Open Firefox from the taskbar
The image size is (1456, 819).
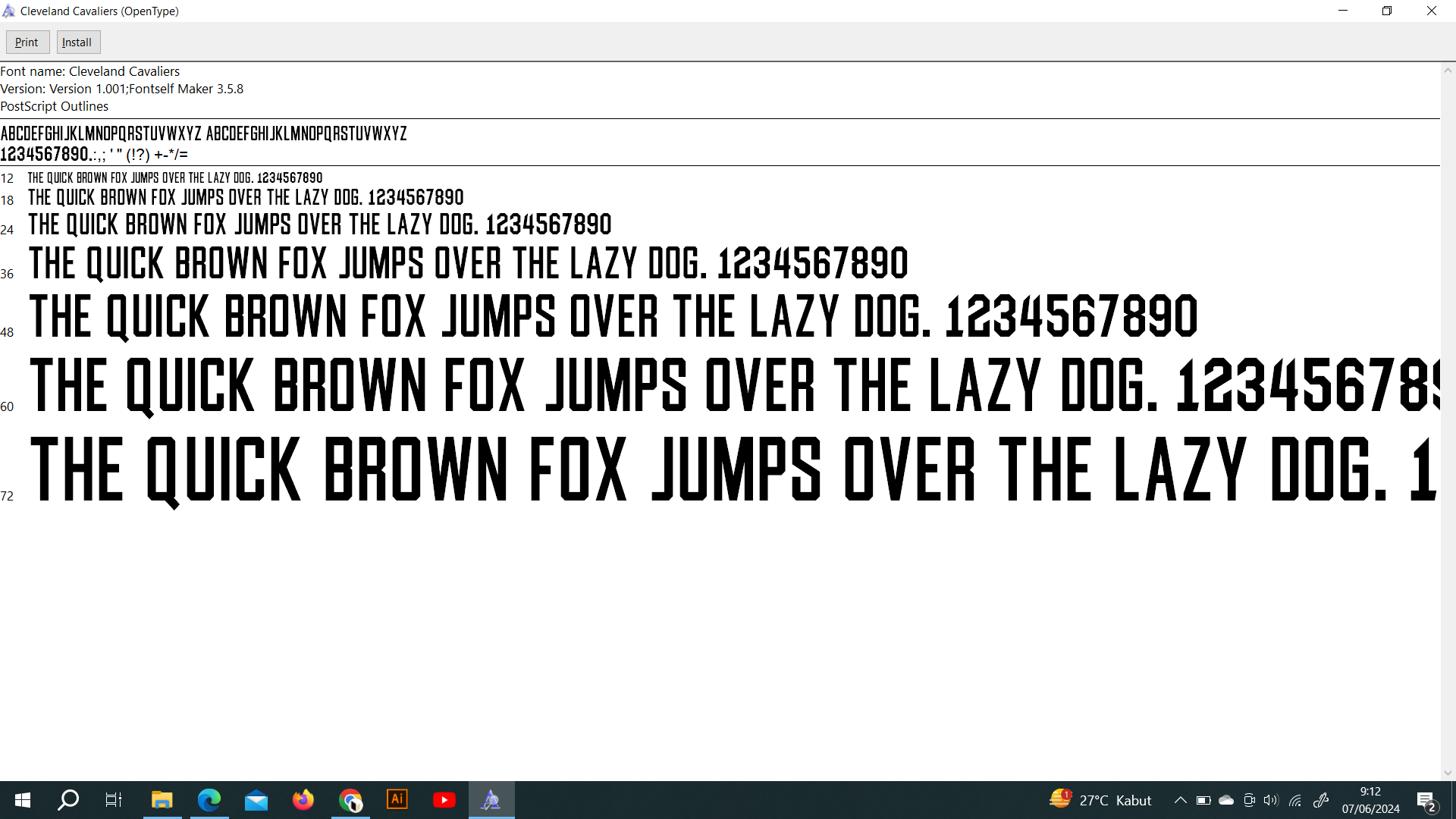(x=303, y=800)
